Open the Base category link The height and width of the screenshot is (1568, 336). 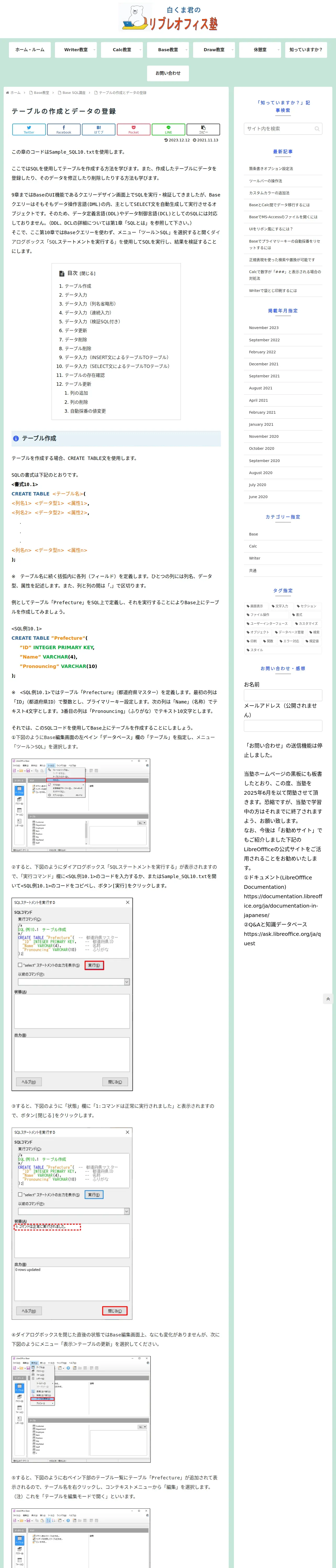(x=283, y=534)
